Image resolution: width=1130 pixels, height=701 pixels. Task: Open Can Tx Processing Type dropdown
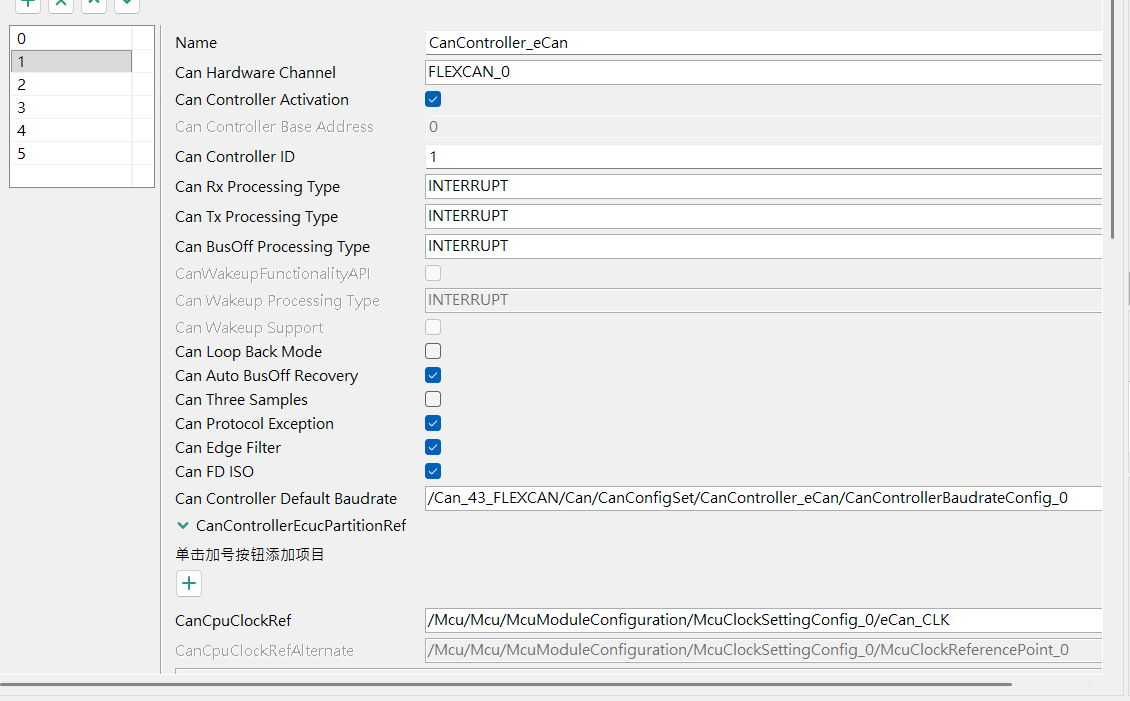tap(763, 216)
